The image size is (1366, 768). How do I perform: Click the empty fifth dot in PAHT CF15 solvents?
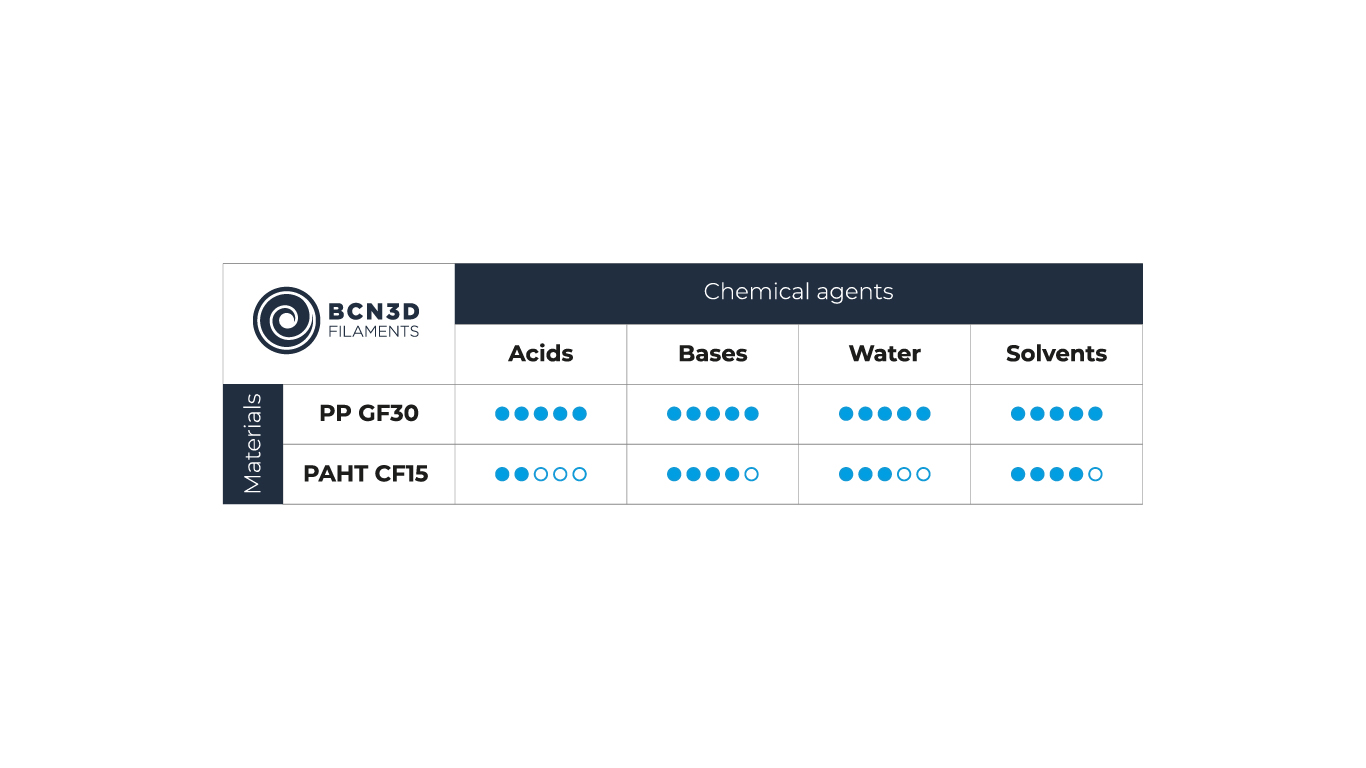point(1095,474)
